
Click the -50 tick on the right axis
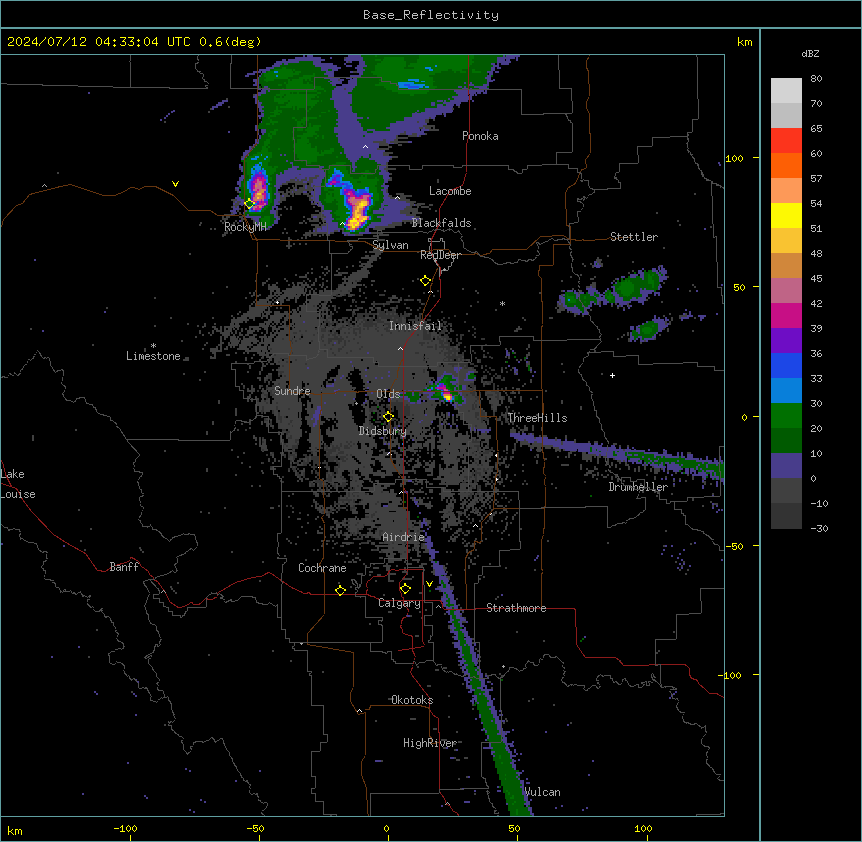coord(734,546)
